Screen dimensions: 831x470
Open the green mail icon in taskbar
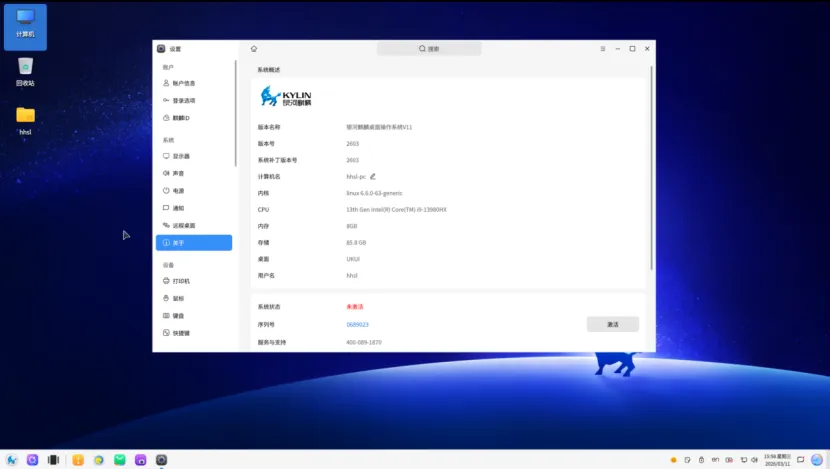tap(120, 460)
